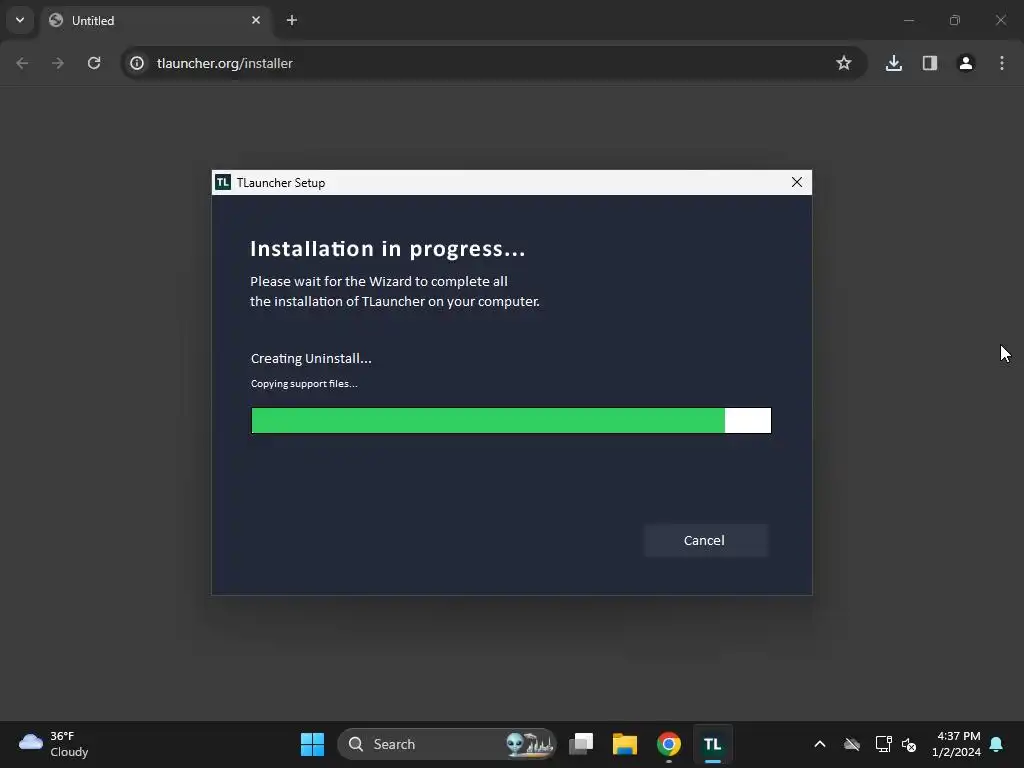This screenshot has height=768, width=1024.
Task: Go back in browser history
Action: point(22,63)
